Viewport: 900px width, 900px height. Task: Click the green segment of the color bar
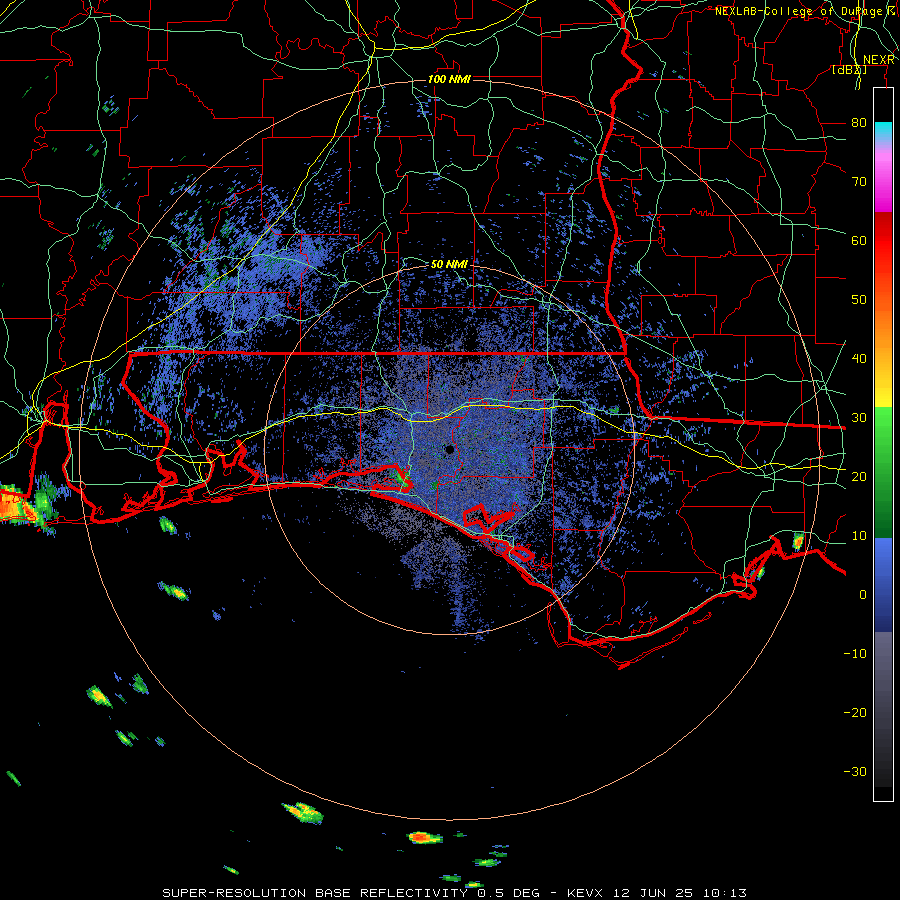click(883, 472)
